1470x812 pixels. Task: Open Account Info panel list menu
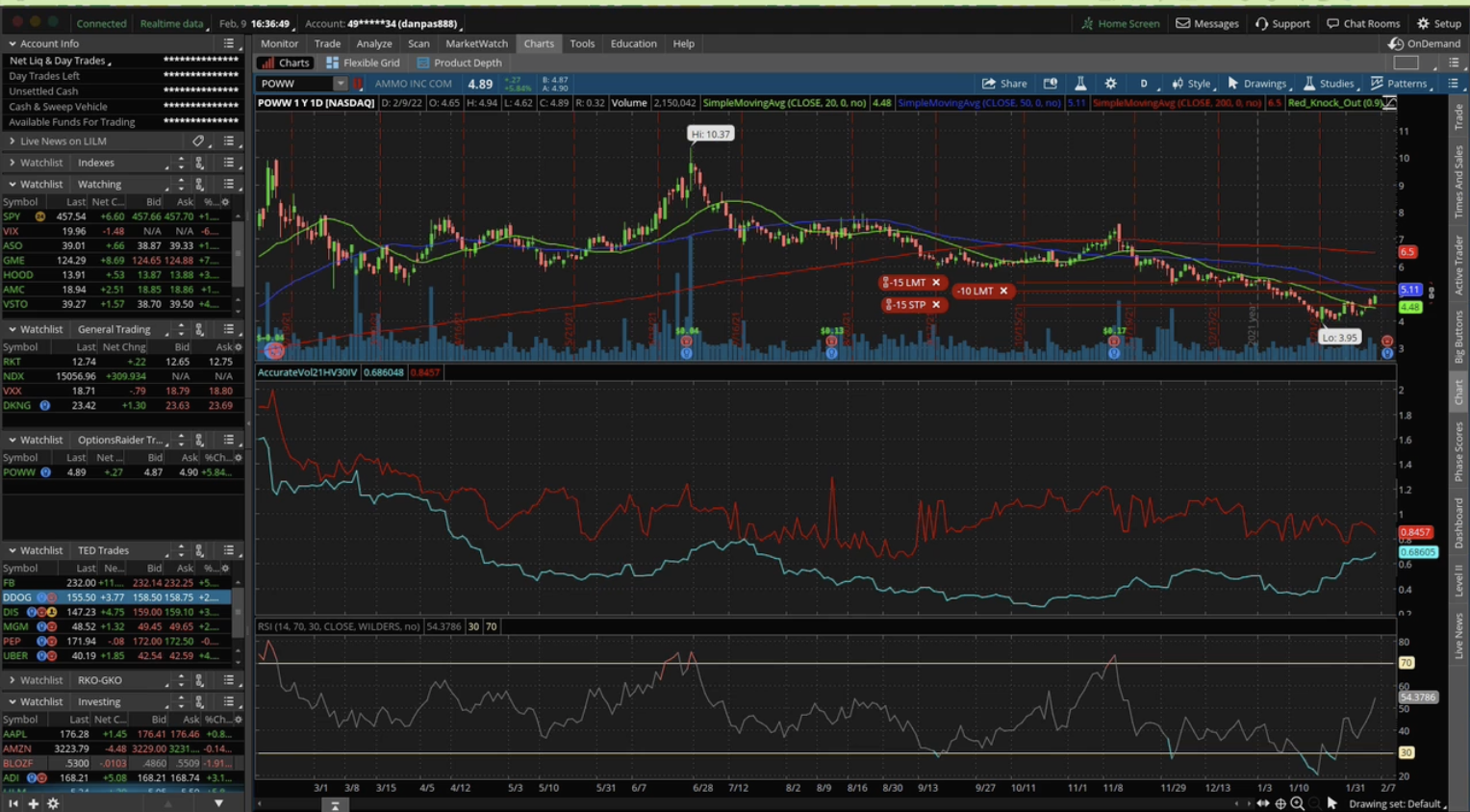click(x=229, y=43)
